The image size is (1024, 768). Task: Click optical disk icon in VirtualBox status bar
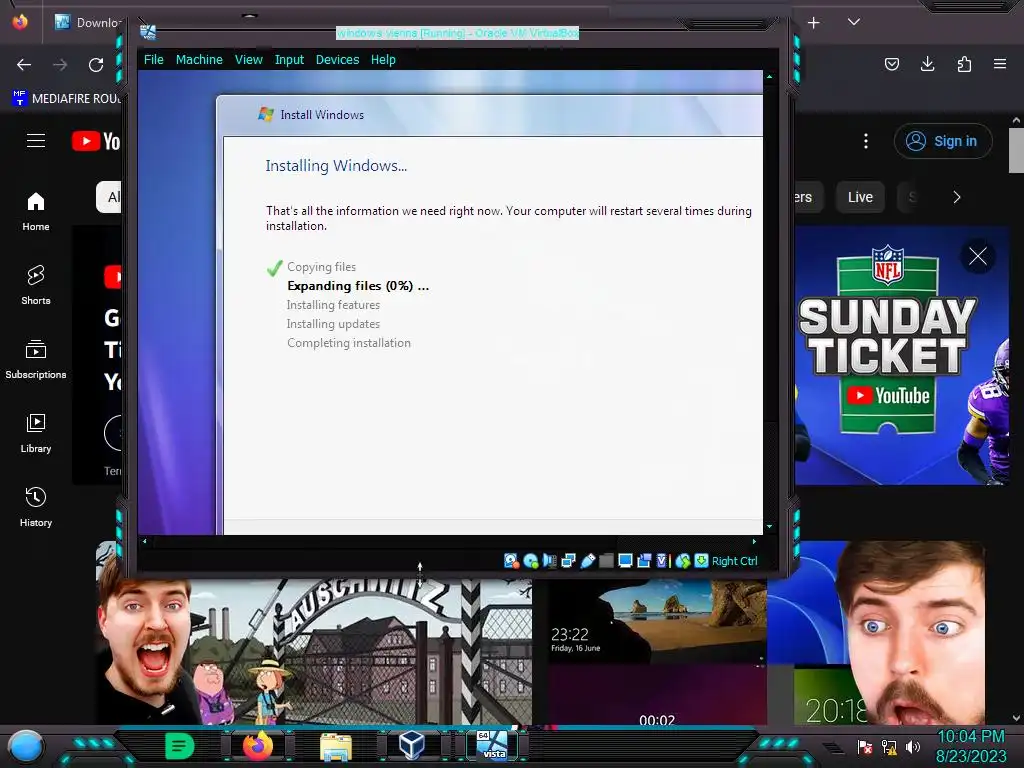point(531,560)
